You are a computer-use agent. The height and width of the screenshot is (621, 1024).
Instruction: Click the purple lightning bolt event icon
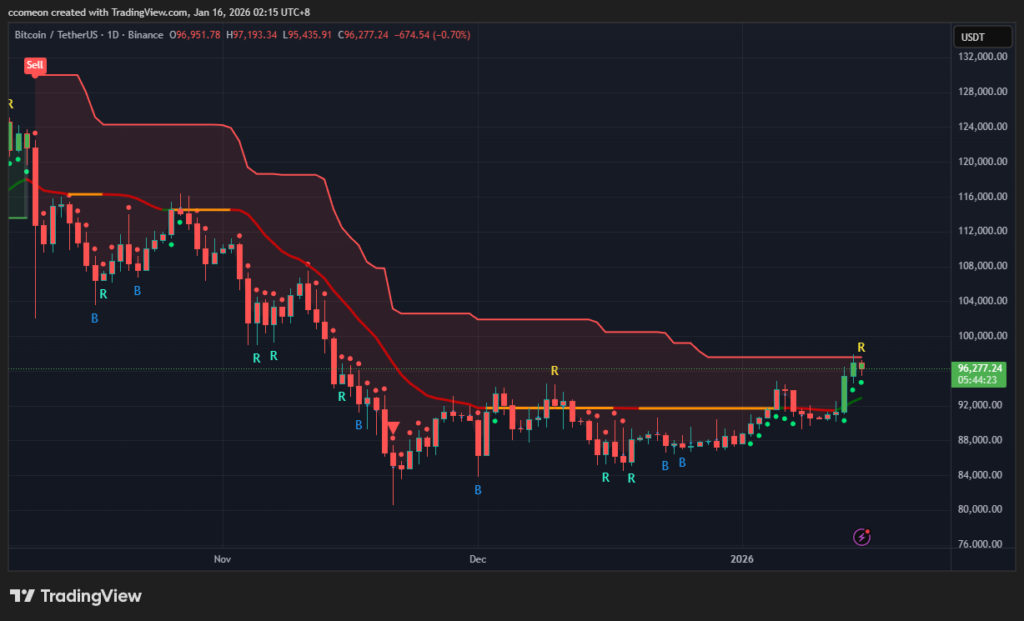click(x=862, y=537)
